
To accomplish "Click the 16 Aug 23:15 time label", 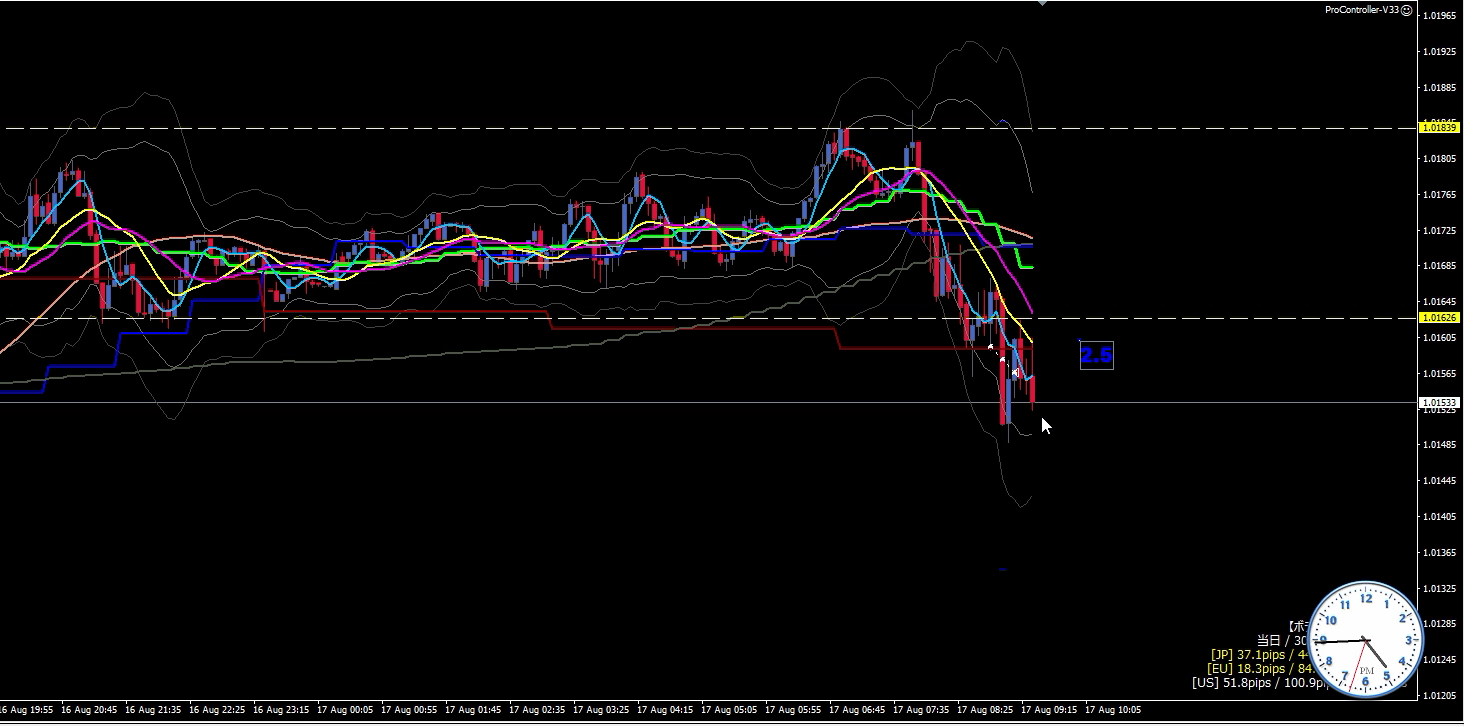I will tap(279, 710).
